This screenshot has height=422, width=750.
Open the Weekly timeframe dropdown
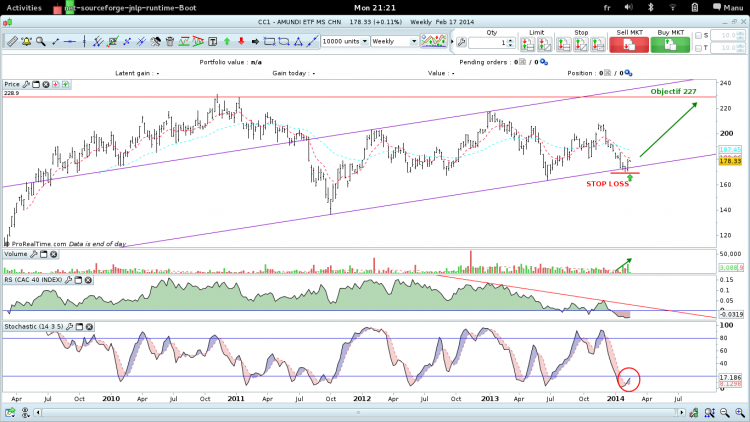pyautogui.click(x=395, y=42)
